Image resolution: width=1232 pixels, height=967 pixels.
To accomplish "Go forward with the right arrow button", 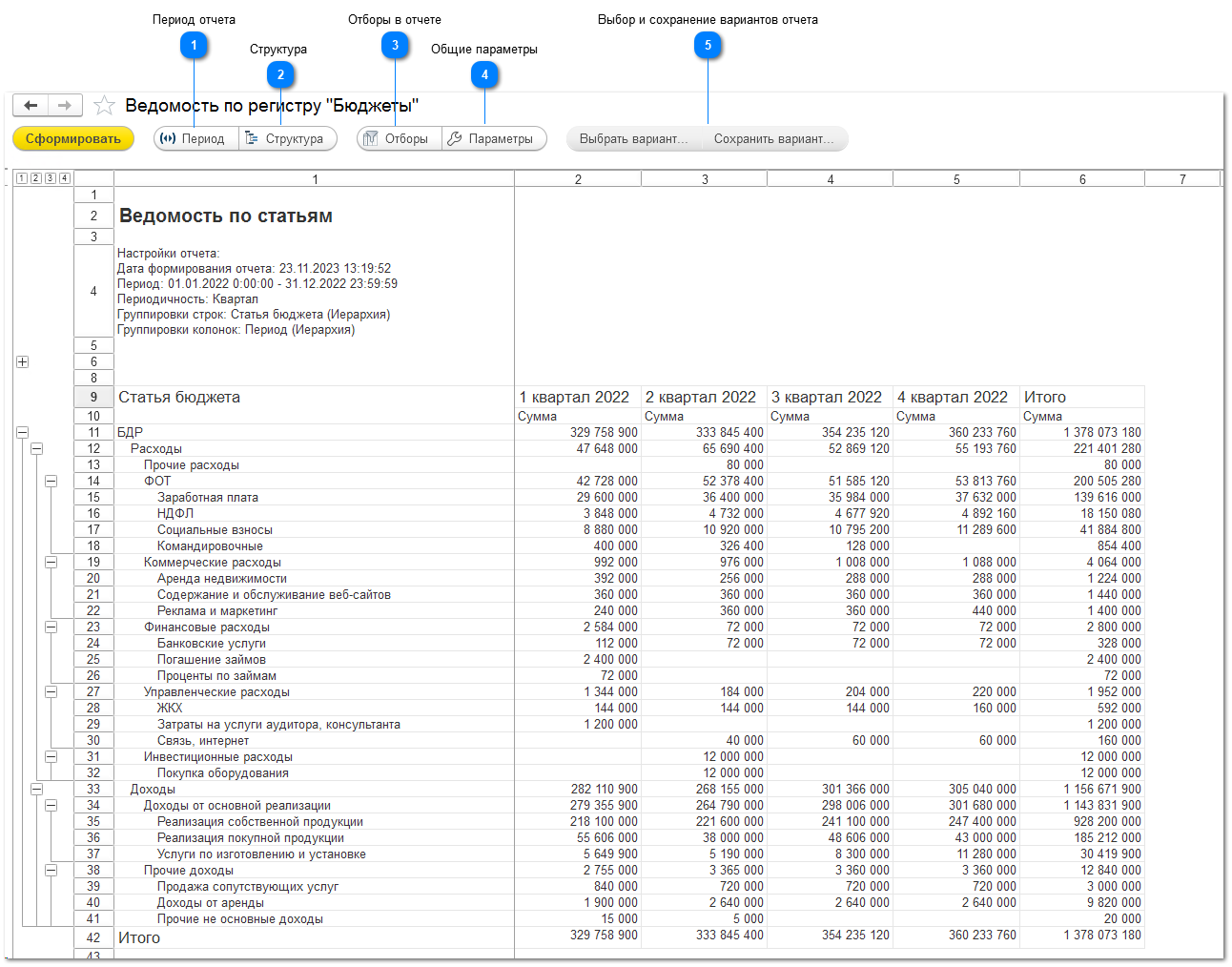I will [x=65, y=106].
